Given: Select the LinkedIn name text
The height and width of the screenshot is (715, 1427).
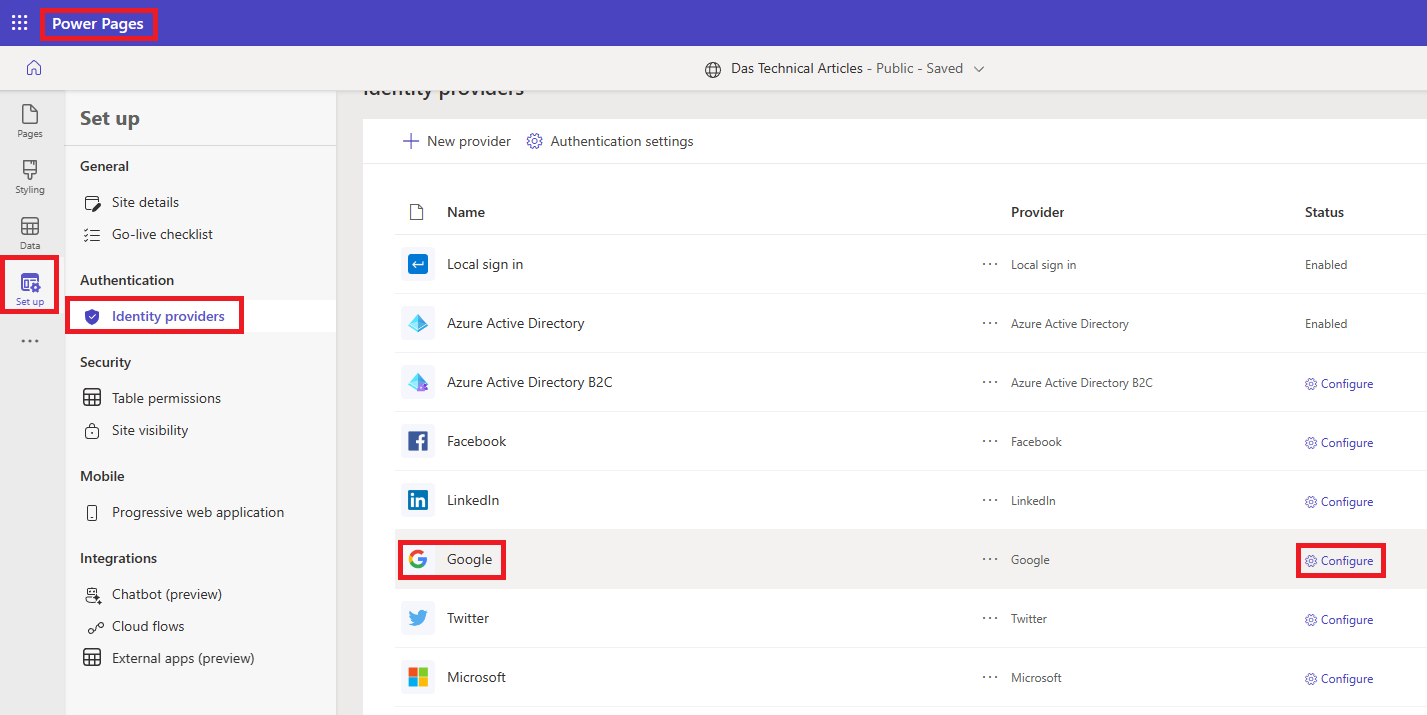Looking at the screenshot, I should coord(473,501).
